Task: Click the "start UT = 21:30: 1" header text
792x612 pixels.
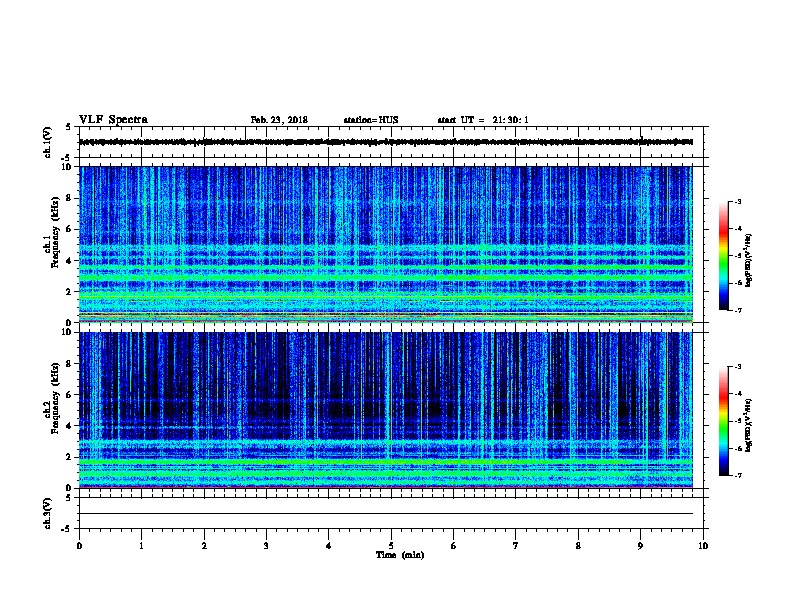Action: coord(483,120)
